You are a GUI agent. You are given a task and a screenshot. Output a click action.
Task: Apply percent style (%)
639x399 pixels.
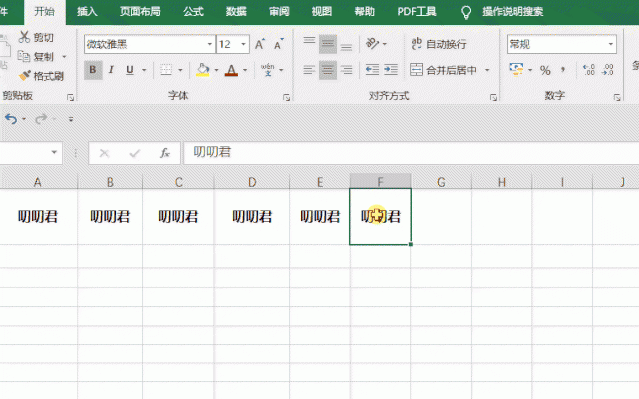click(545, 71)
